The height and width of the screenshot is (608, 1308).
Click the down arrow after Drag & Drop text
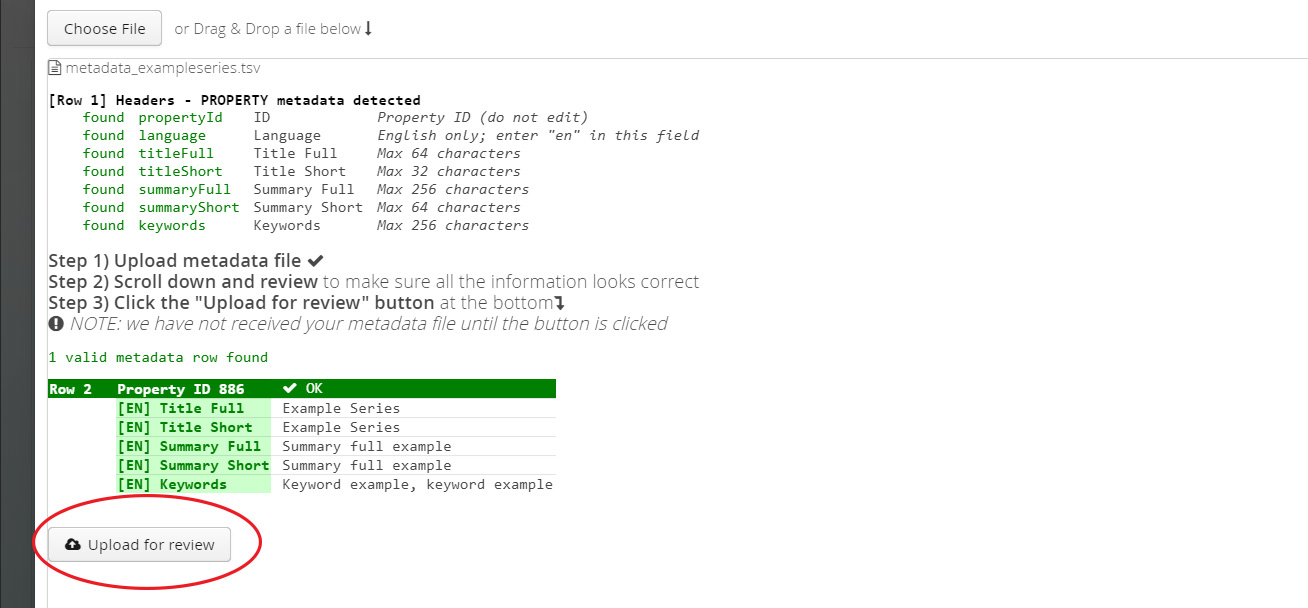[368, 29]
